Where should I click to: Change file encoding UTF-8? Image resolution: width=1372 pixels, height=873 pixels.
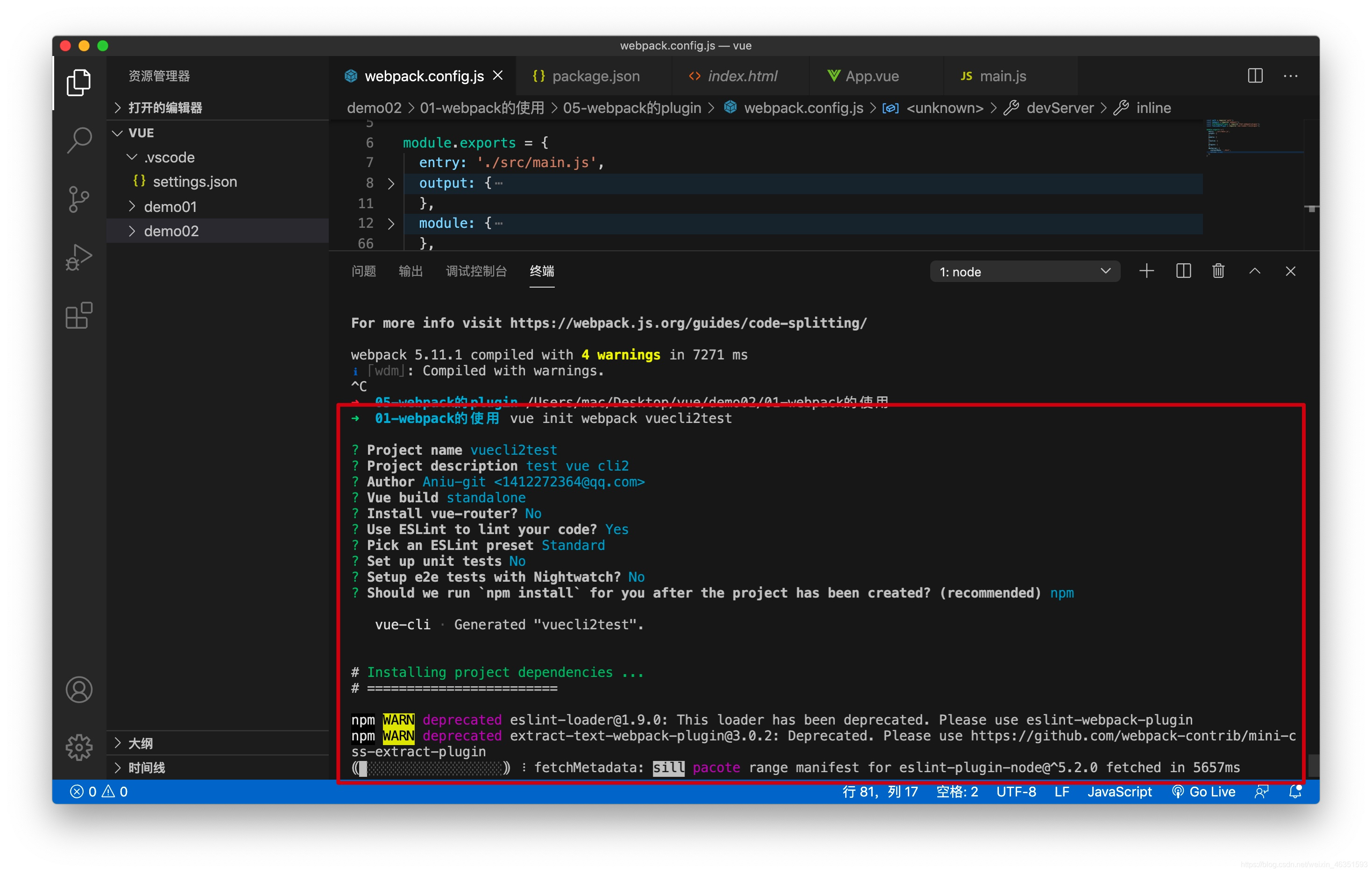click(1016, 792)
